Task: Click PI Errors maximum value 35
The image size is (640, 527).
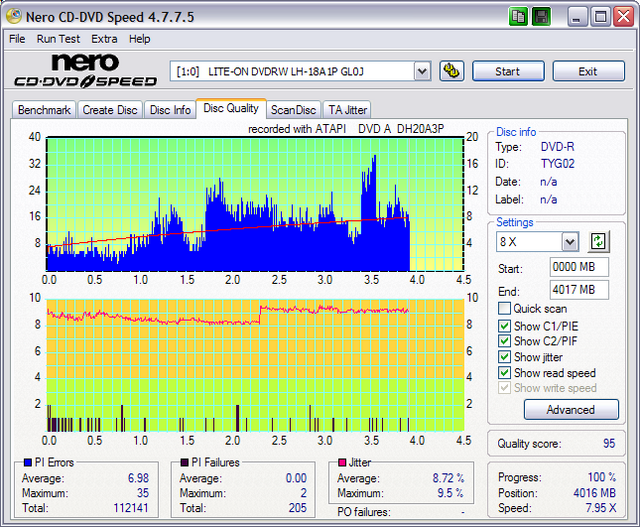Action: [x=142, y=493]
